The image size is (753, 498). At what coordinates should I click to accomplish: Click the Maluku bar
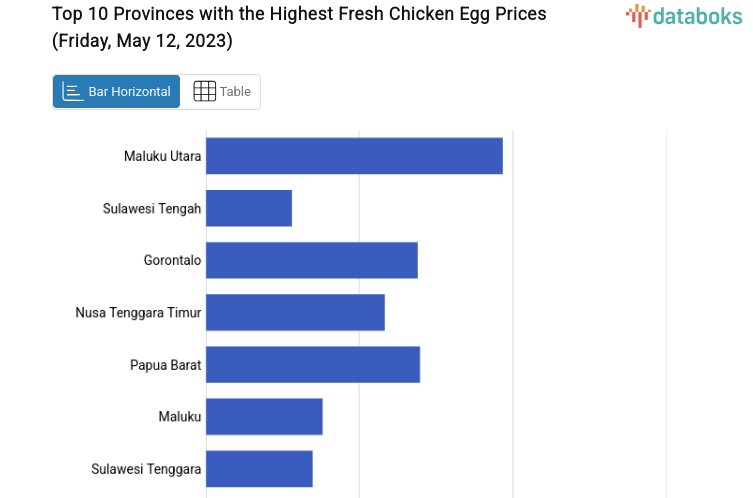pos(264,416)
